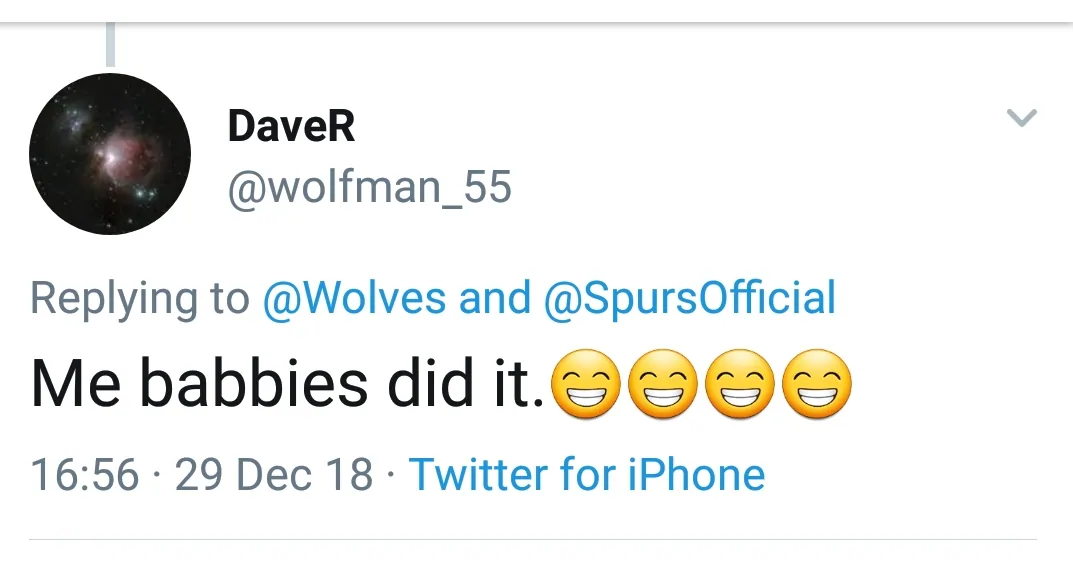Click the thread connector line above avatar

(110, 44)
